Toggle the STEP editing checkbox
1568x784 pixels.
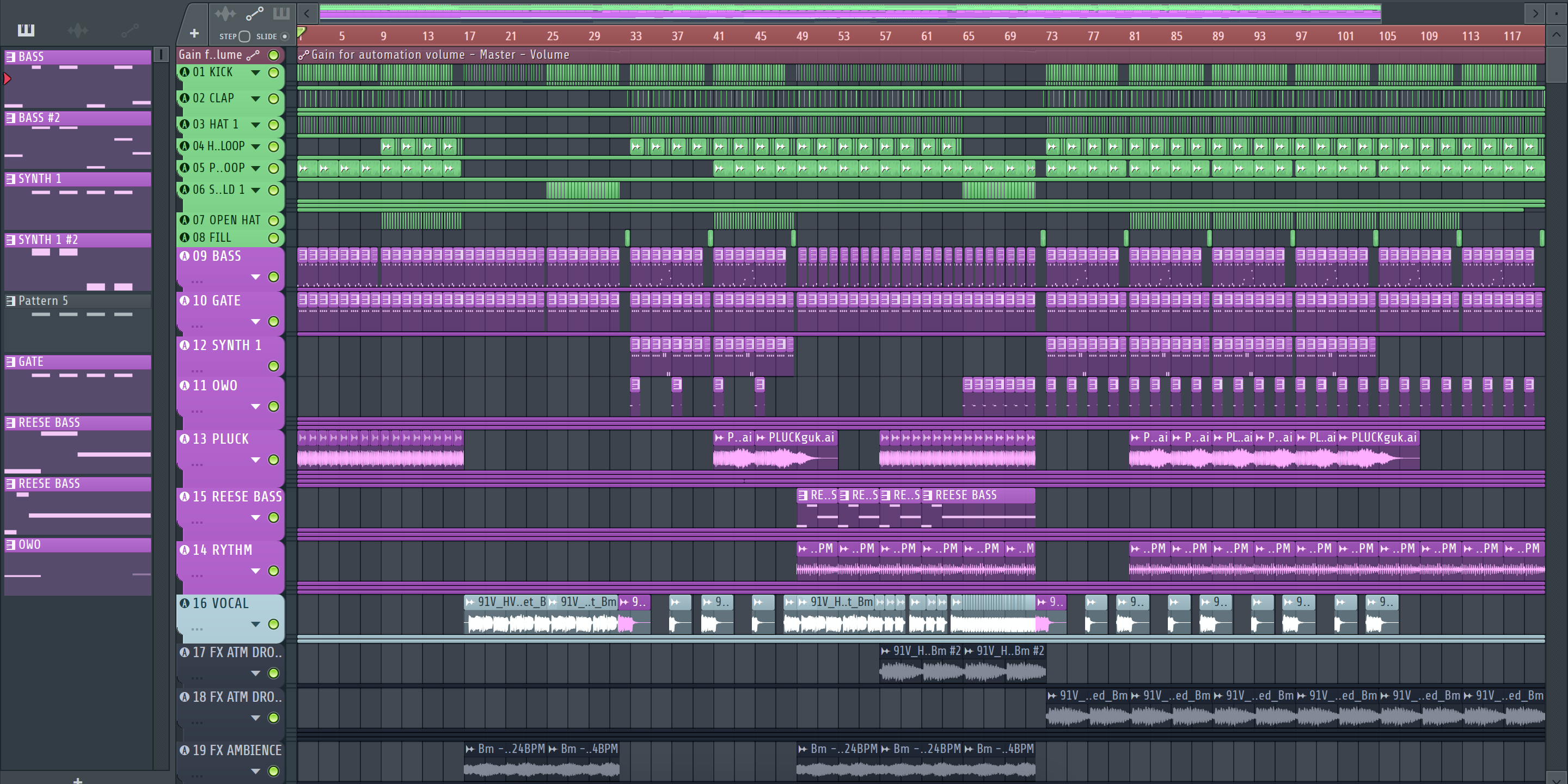tap(244, 36)
